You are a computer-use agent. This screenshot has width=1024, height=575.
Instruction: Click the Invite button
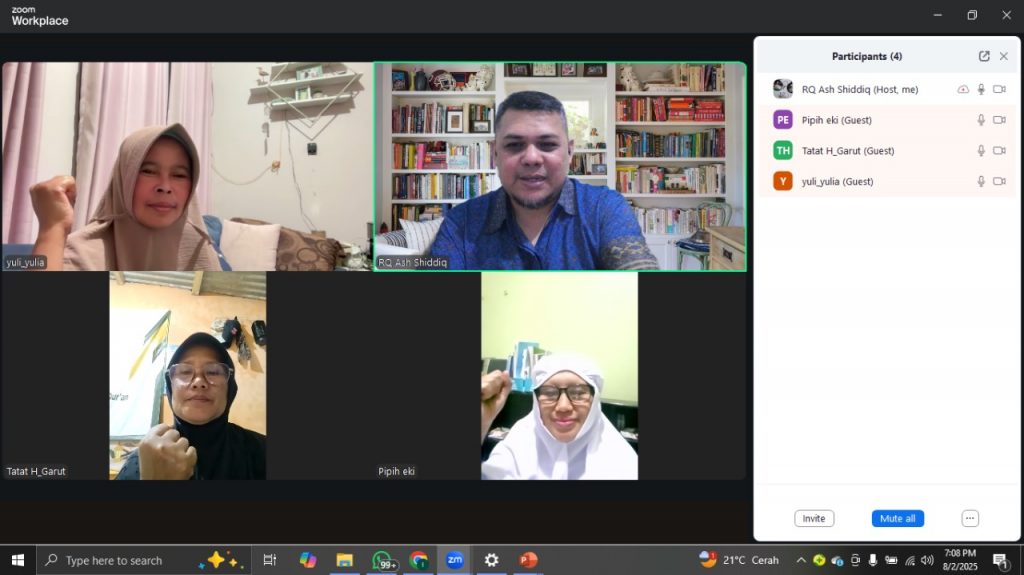click(814, 519)
